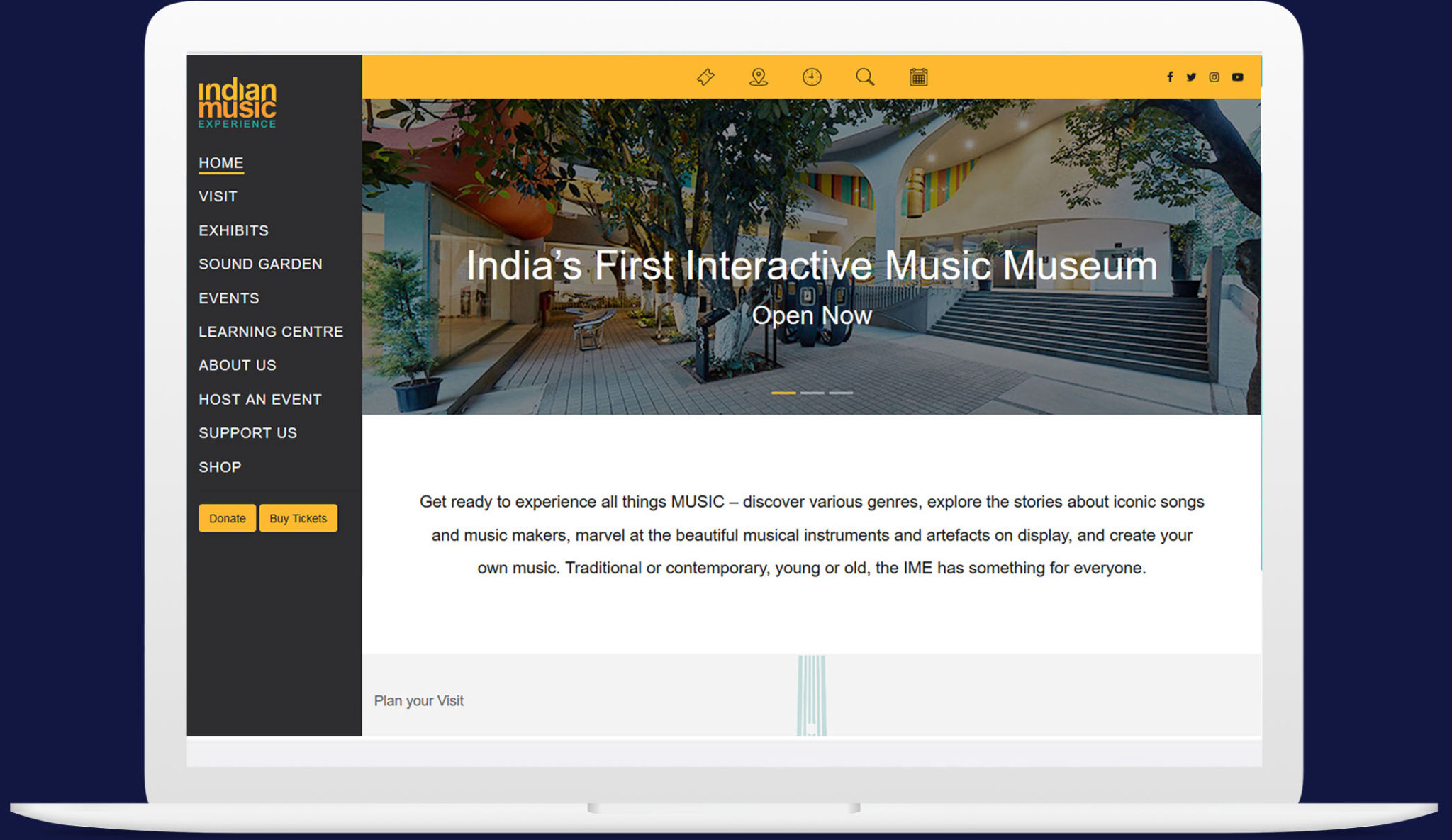The width and height of the screenshot is (1452, 840).
Task: Click the ticket icon in top bar
Action: (x=705, y=77)
